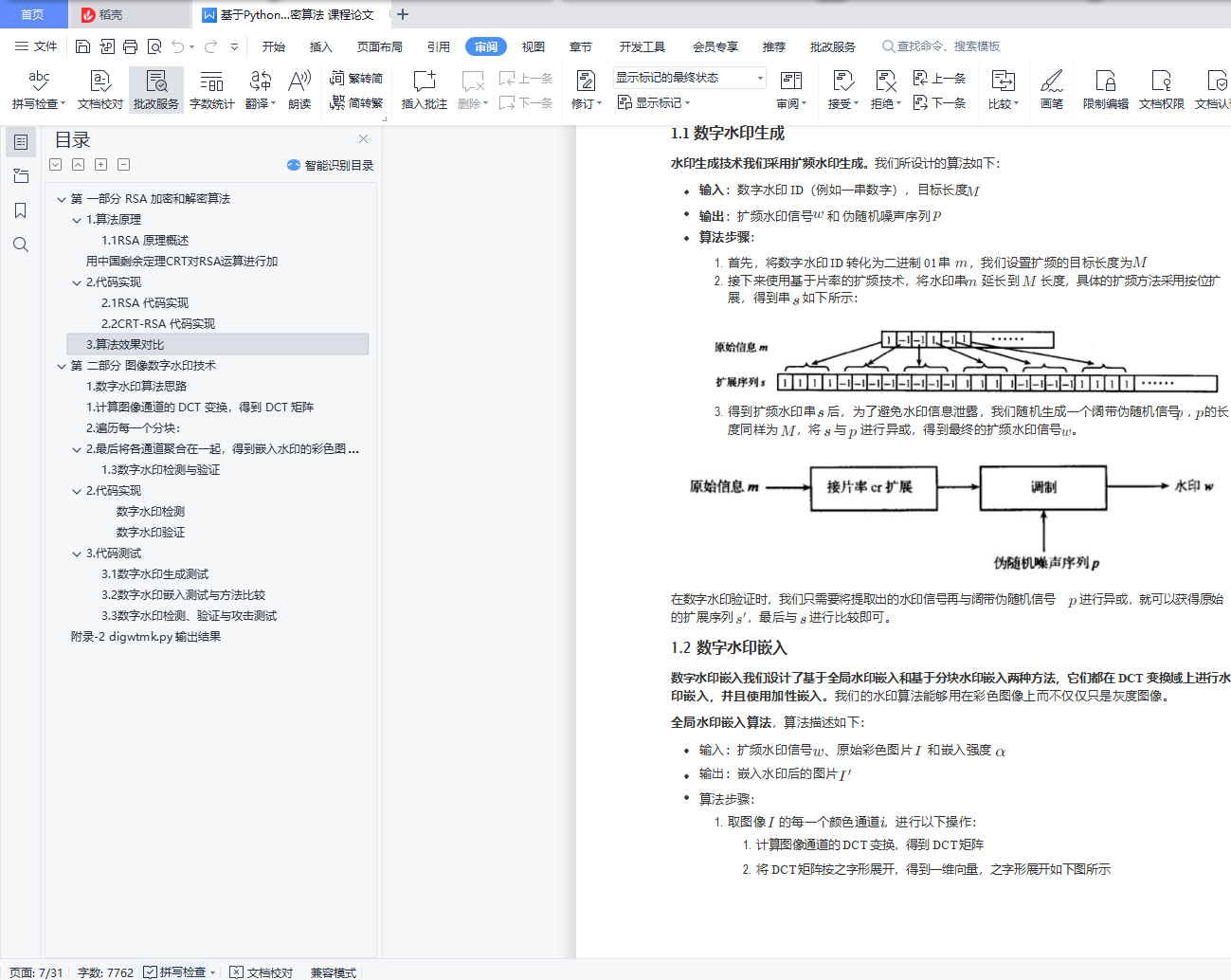Open the 拼写检查 spell check tool
This screenshot has height=980, width=1231.
[38, 89]
